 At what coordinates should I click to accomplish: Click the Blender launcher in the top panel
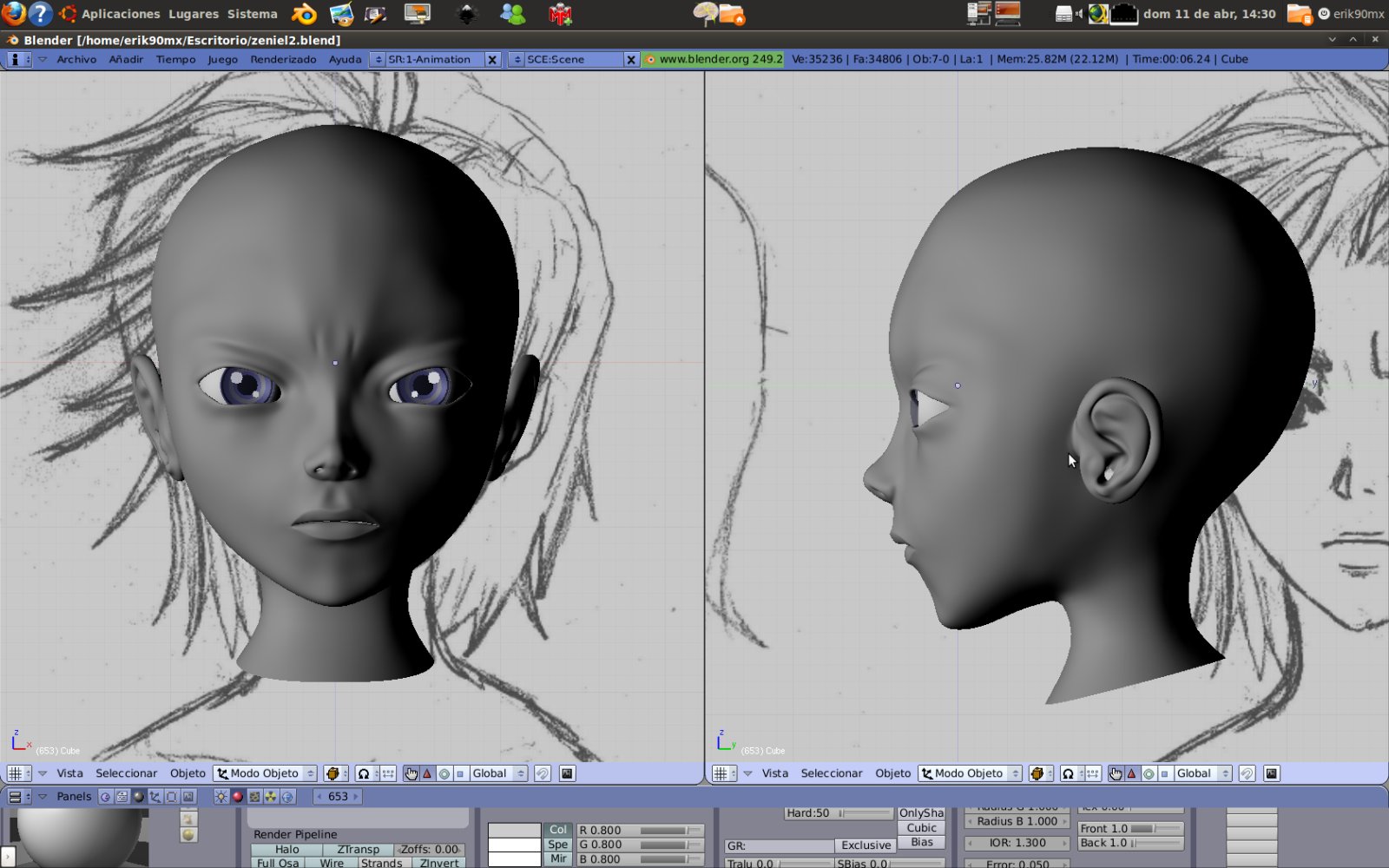[304, 14]
